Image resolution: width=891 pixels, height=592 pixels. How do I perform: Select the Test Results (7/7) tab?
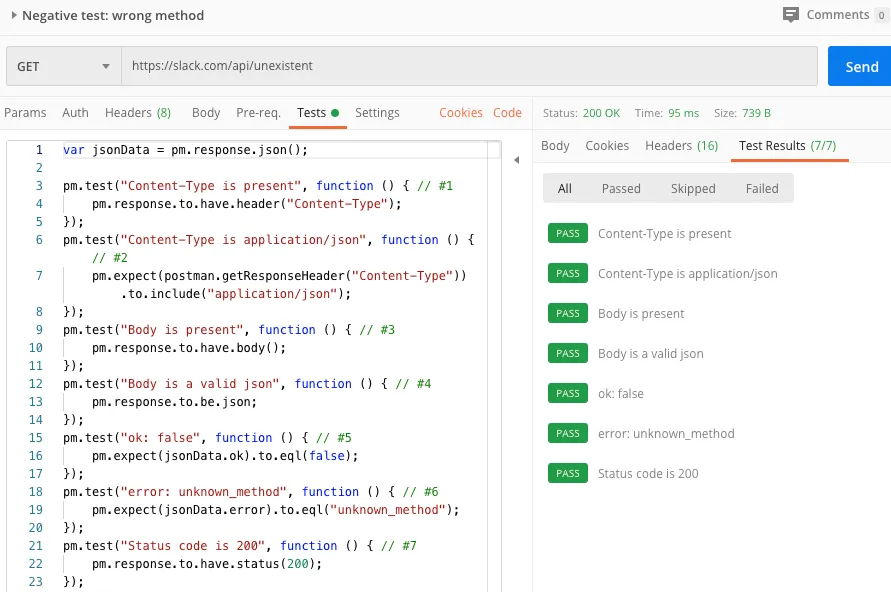point(788,145)
